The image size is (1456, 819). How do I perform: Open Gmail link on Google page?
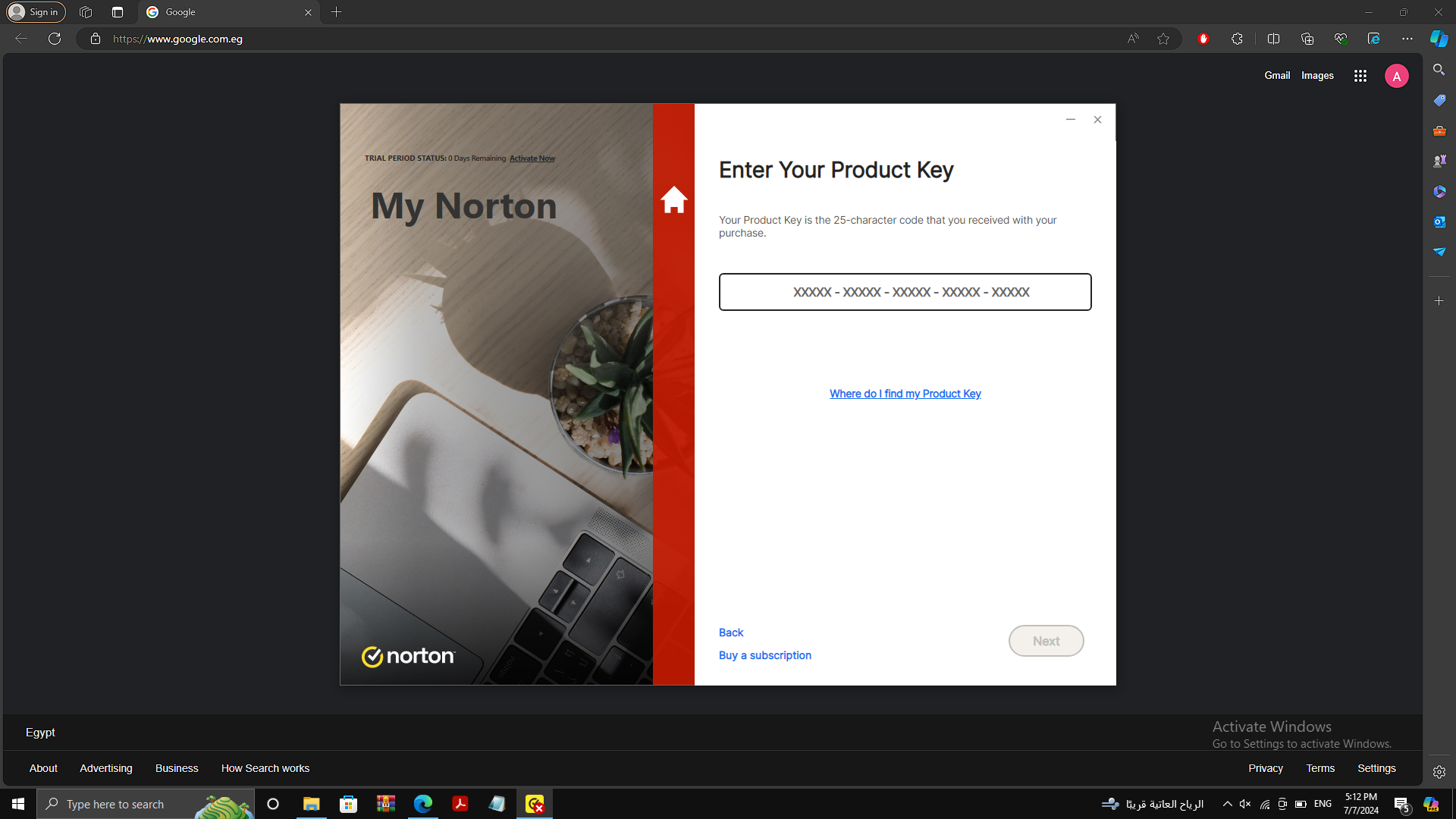coord(1277,75)
